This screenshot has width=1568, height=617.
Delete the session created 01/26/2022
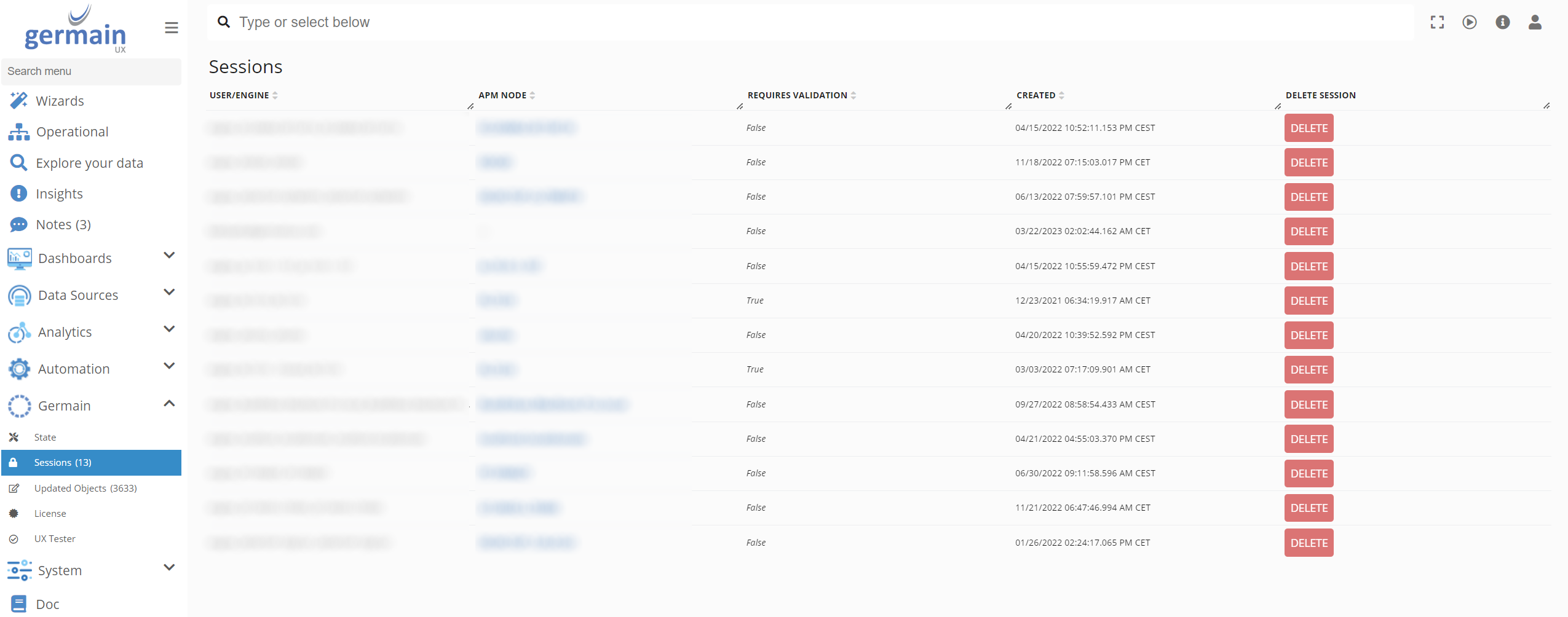pyautogui.click(x=1309, y=543)
